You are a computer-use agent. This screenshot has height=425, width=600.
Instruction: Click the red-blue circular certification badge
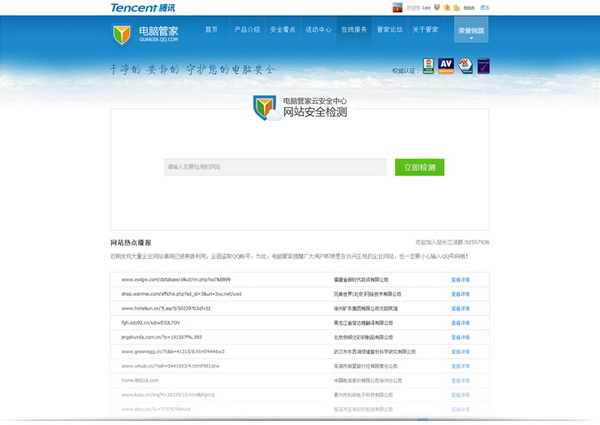coord(465,67)
